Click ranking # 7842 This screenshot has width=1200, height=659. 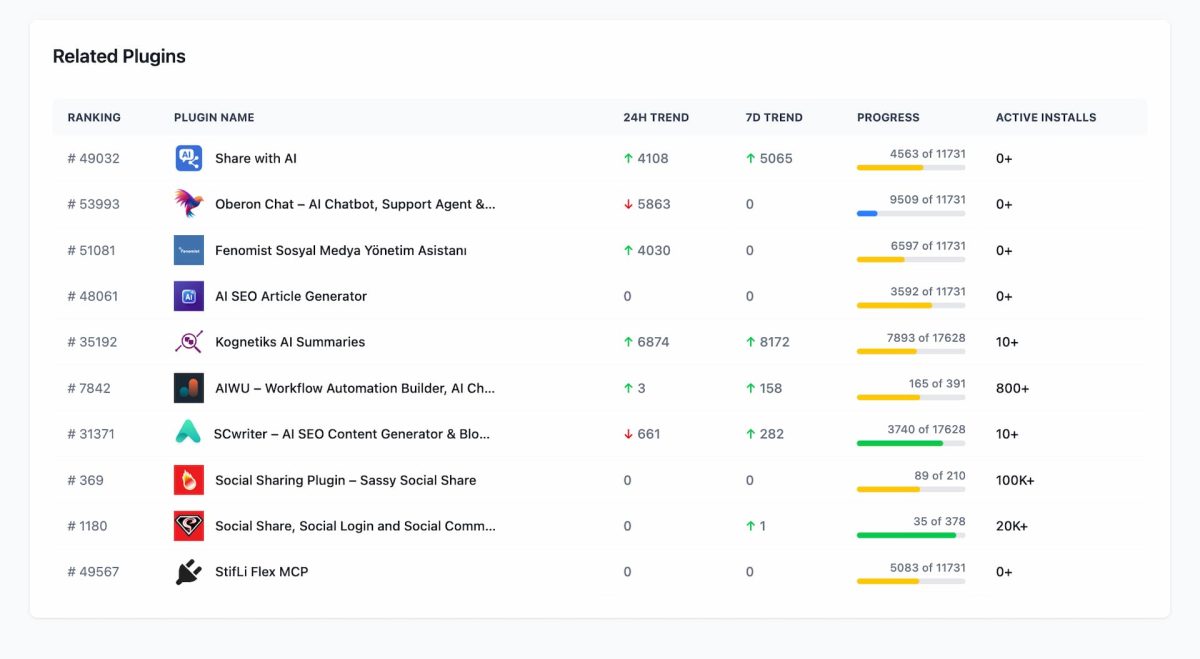pos(89,388)
